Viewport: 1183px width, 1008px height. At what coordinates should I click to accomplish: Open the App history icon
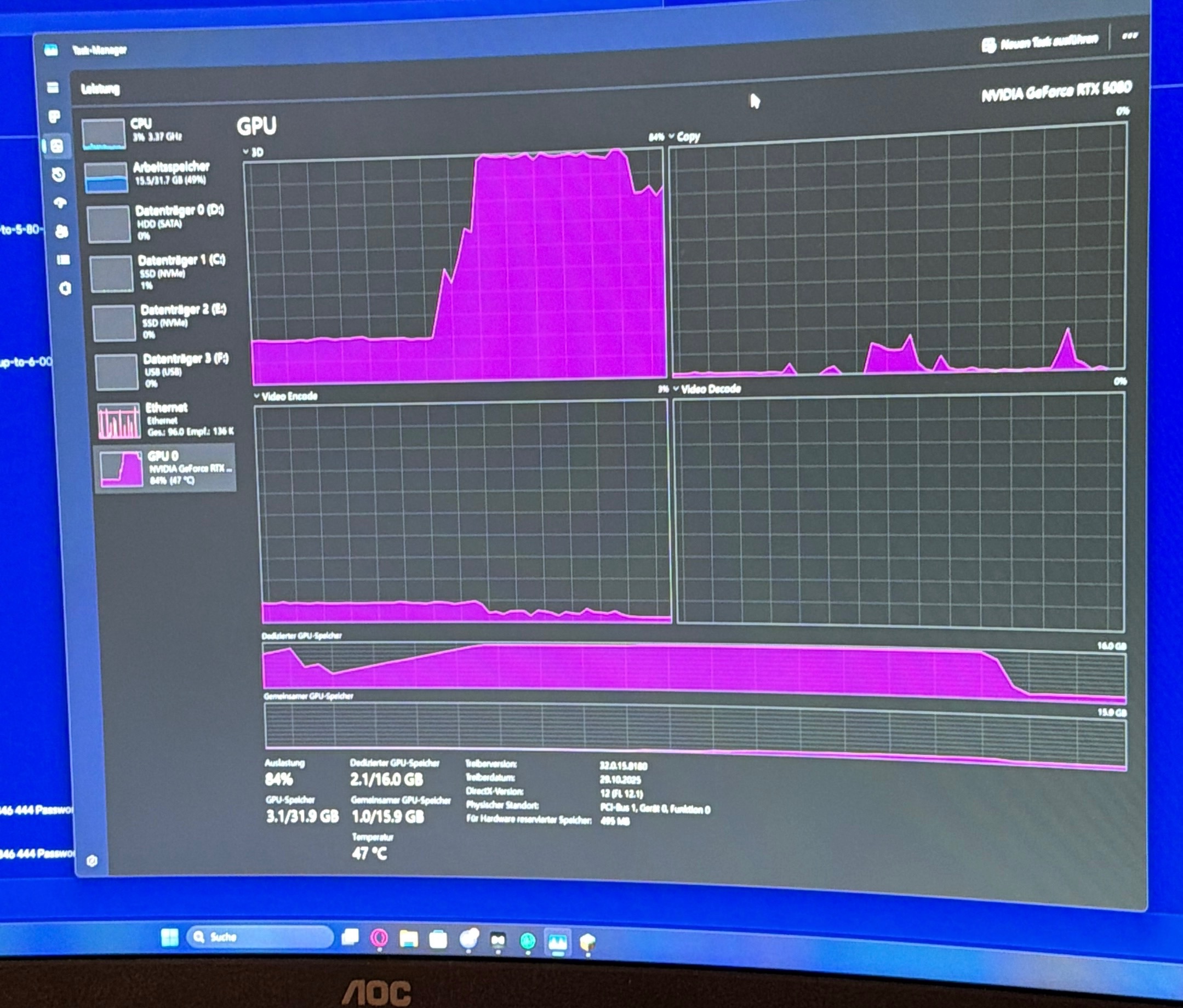(58, 174)
